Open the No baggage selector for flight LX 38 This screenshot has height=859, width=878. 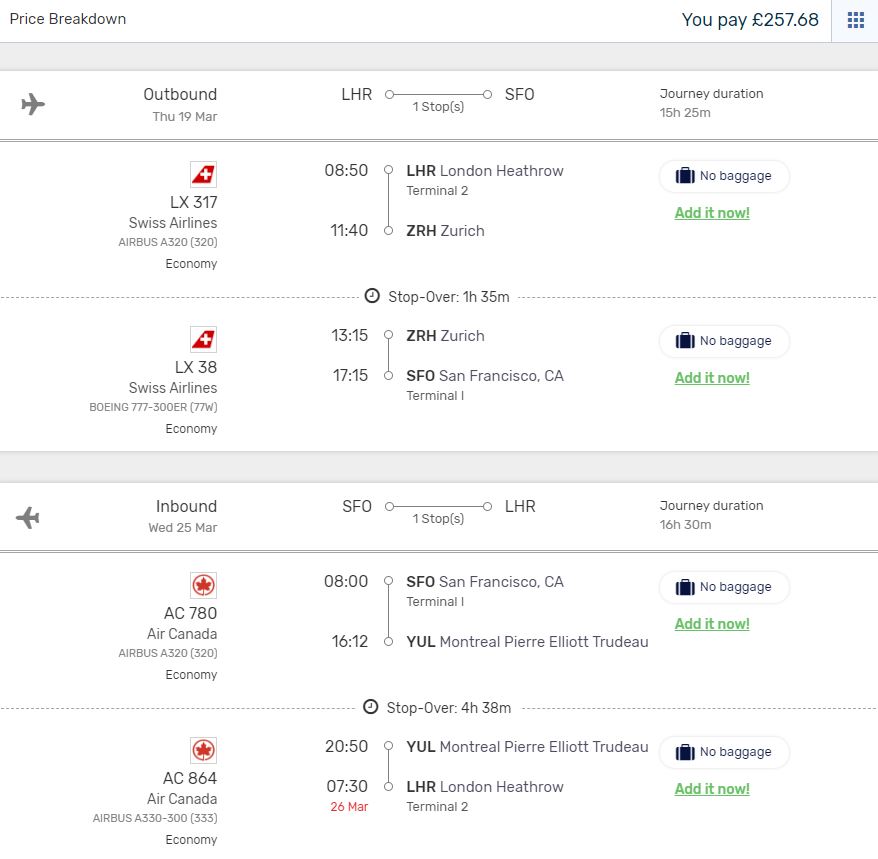pos(725,341)
